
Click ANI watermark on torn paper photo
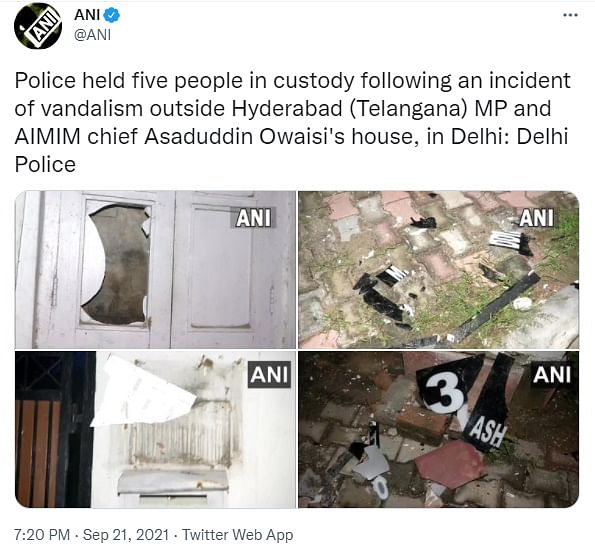(269, 374)
